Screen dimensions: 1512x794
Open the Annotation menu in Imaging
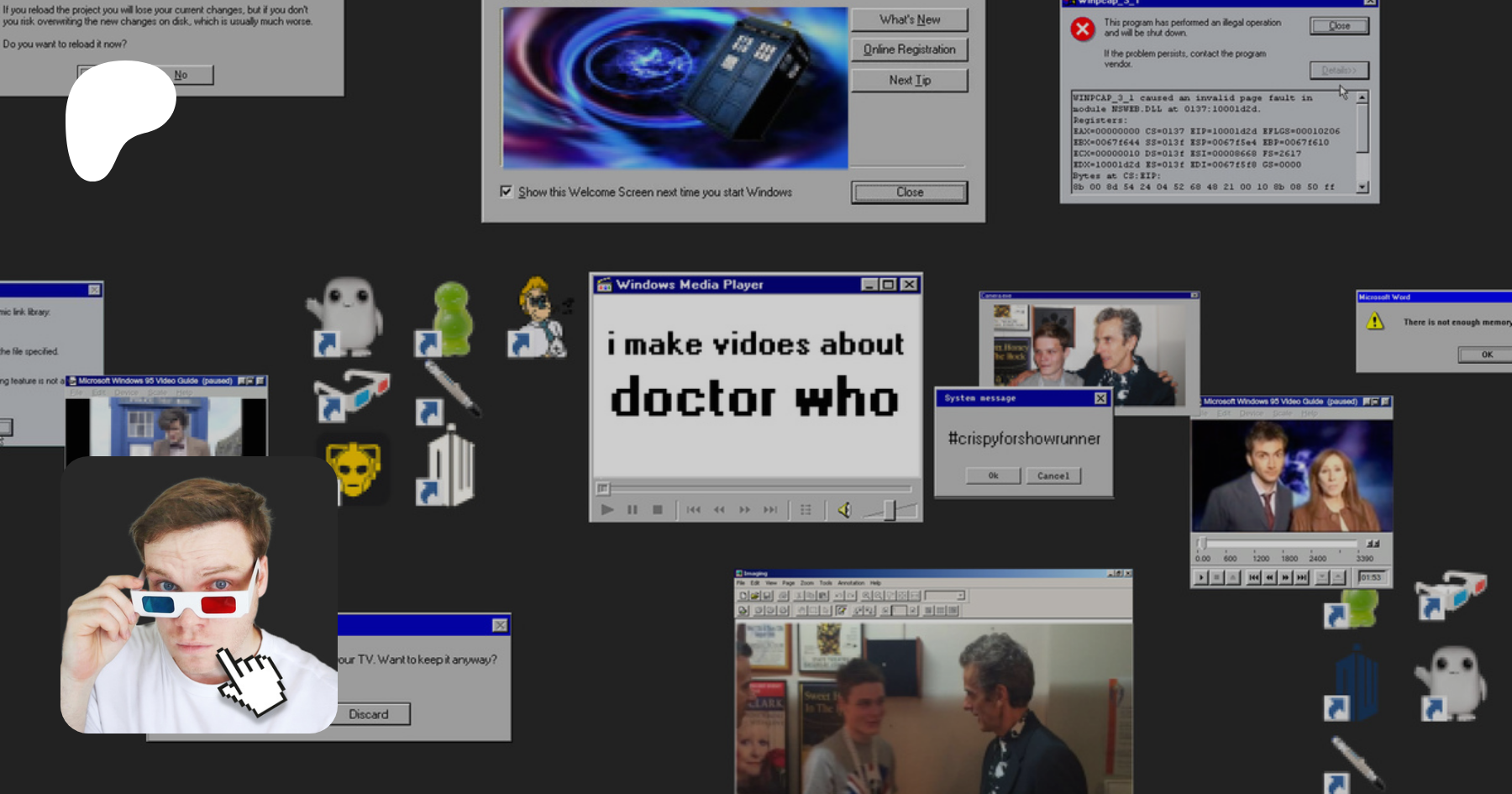coord(850,583)
